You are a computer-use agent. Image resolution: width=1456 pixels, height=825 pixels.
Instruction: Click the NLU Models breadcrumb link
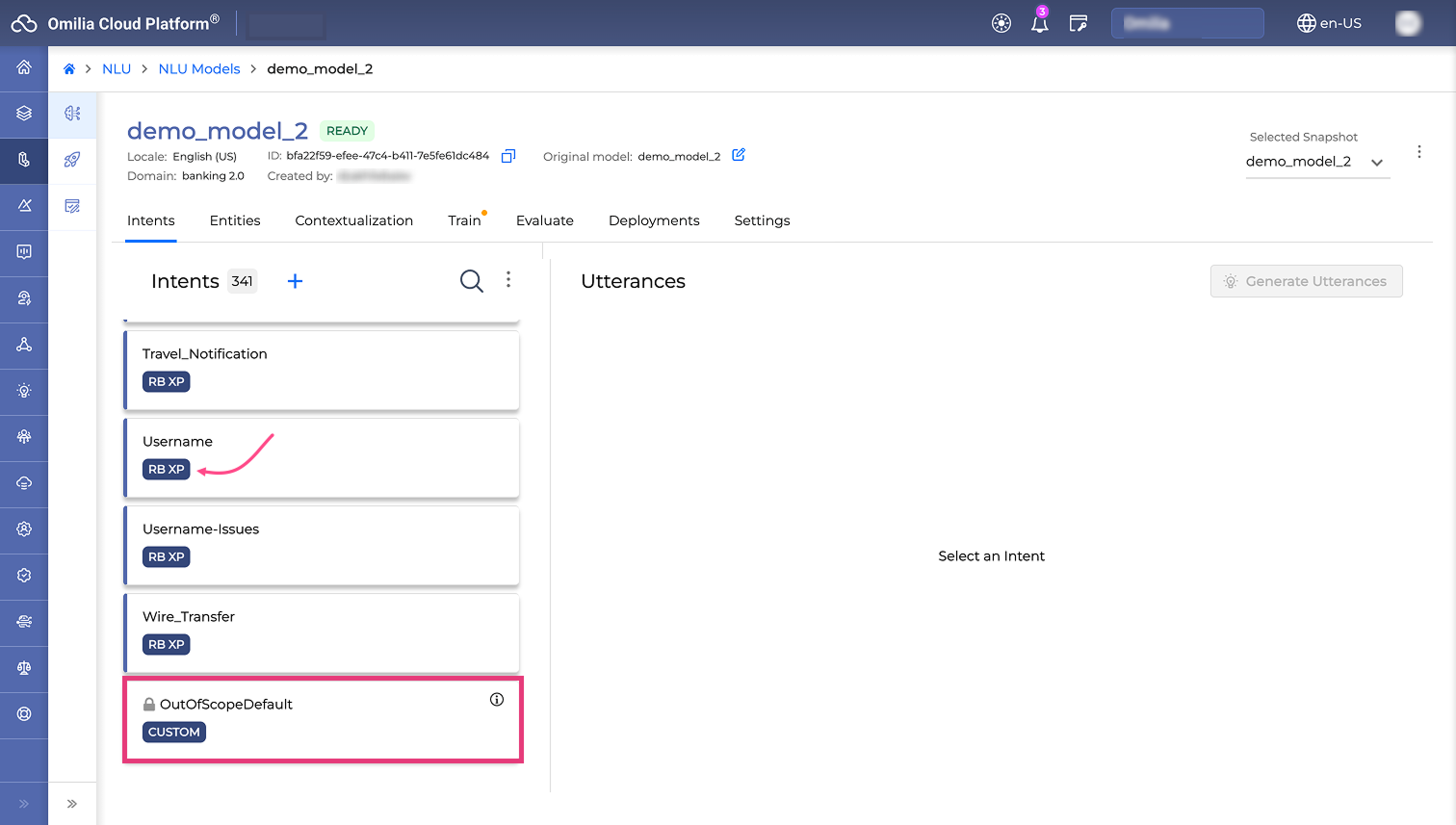199,69
